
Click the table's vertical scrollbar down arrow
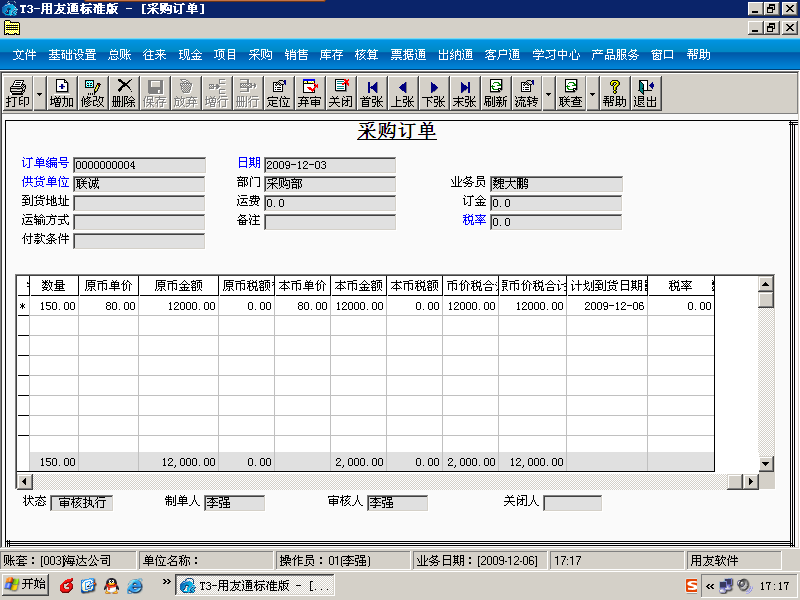point(766,464)
